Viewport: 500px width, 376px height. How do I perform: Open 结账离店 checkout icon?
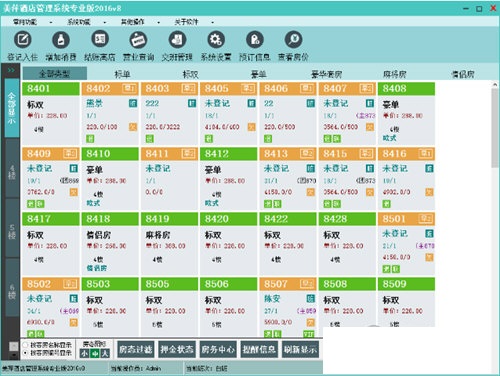click(100, 39)
